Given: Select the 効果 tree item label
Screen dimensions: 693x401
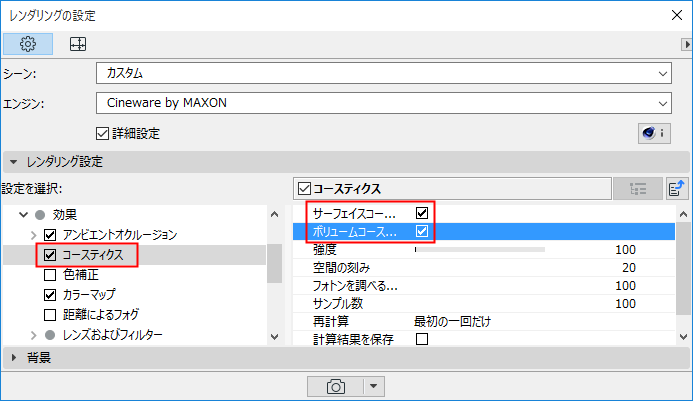Looking at the screenshot, I should [x=65, y=215].
